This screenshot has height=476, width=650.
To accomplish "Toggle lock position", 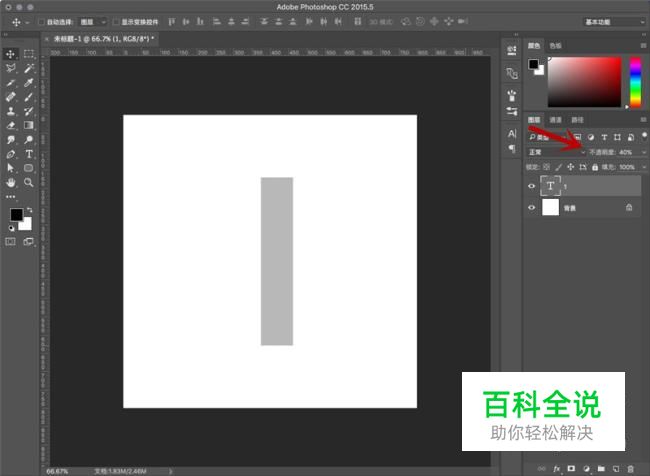I will click(x=571, y=167).
